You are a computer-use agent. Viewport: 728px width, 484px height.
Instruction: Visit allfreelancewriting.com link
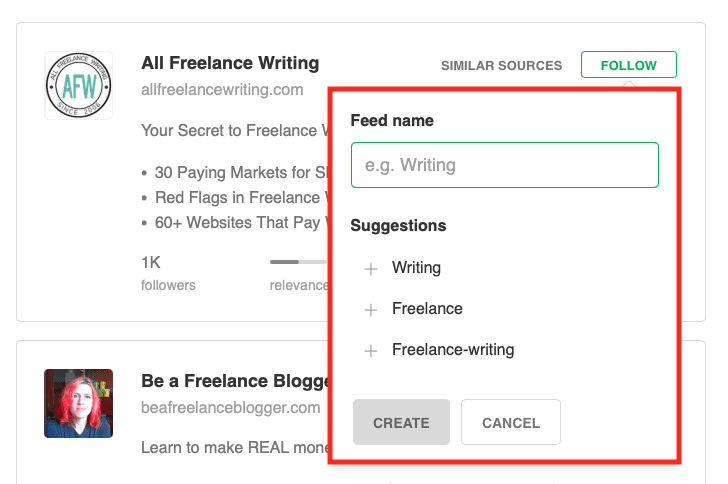pyautogui.click(x=222, y=90)
